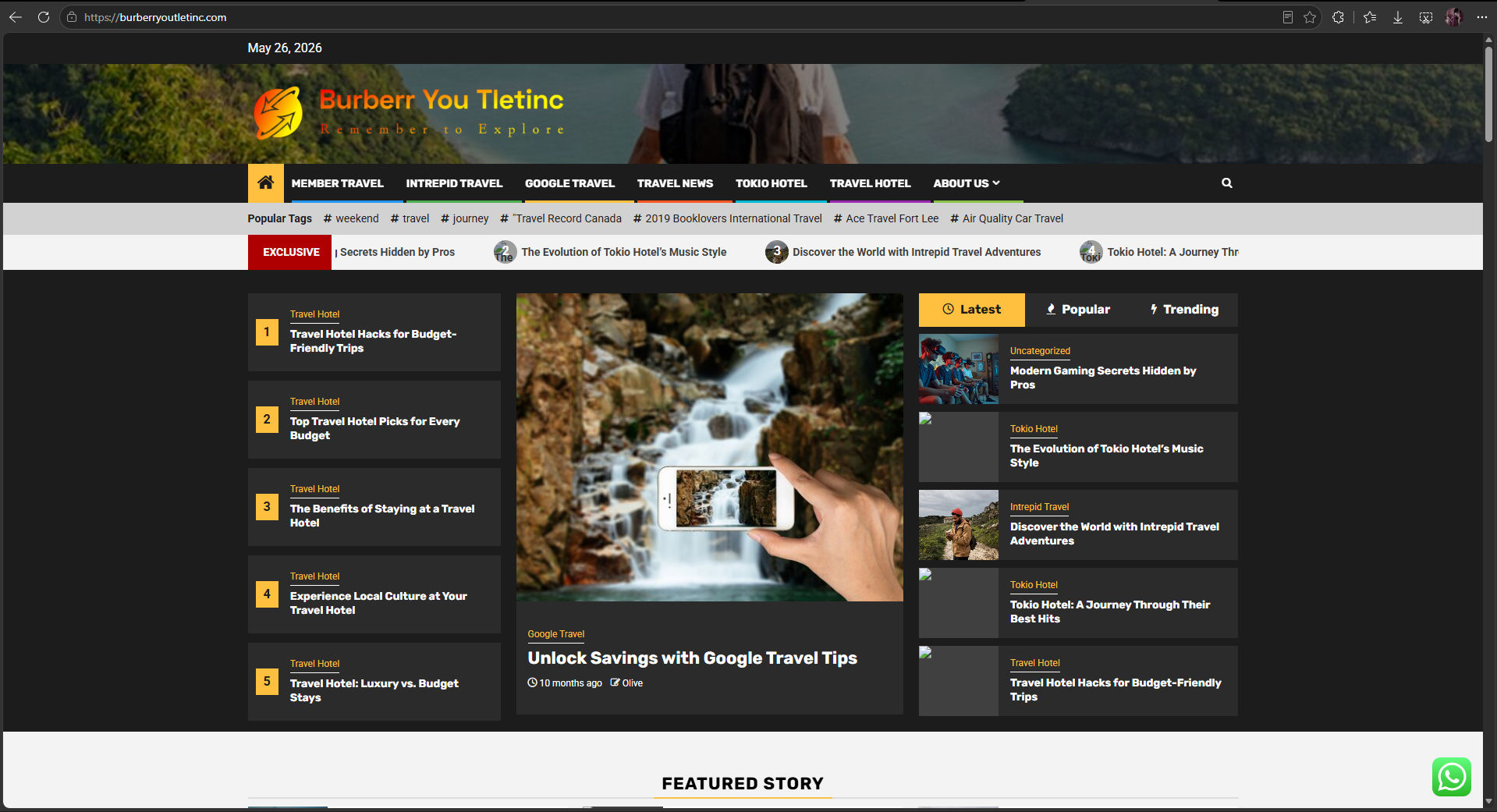Open browser settings three-dots menu
Viewport: 1497px width, 812px height.
tap(1481, 17)
